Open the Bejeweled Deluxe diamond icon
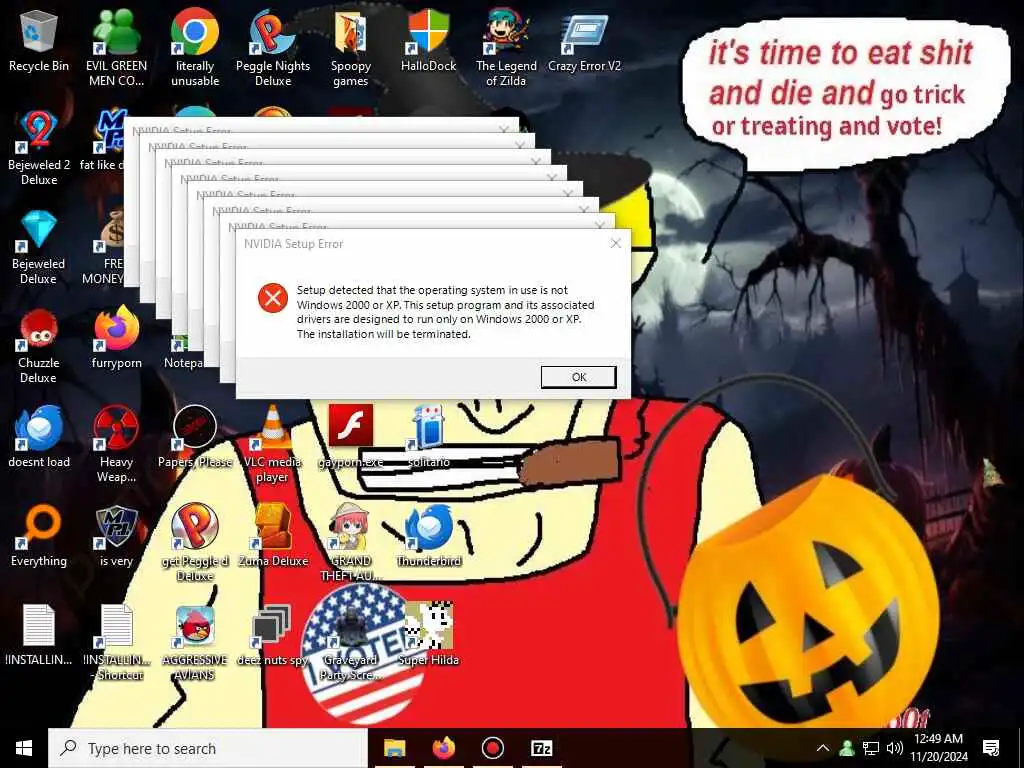 [39, 247]
